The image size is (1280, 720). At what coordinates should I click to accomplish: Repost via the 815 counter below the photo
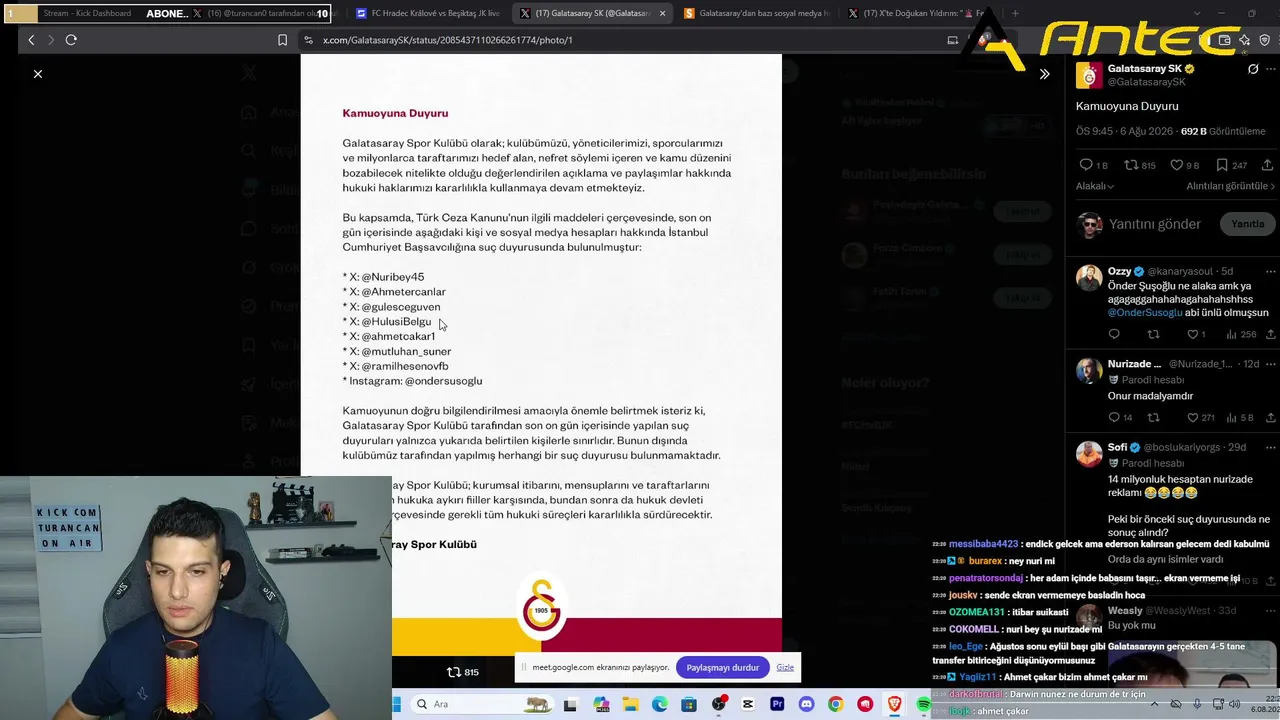(462, 672)
